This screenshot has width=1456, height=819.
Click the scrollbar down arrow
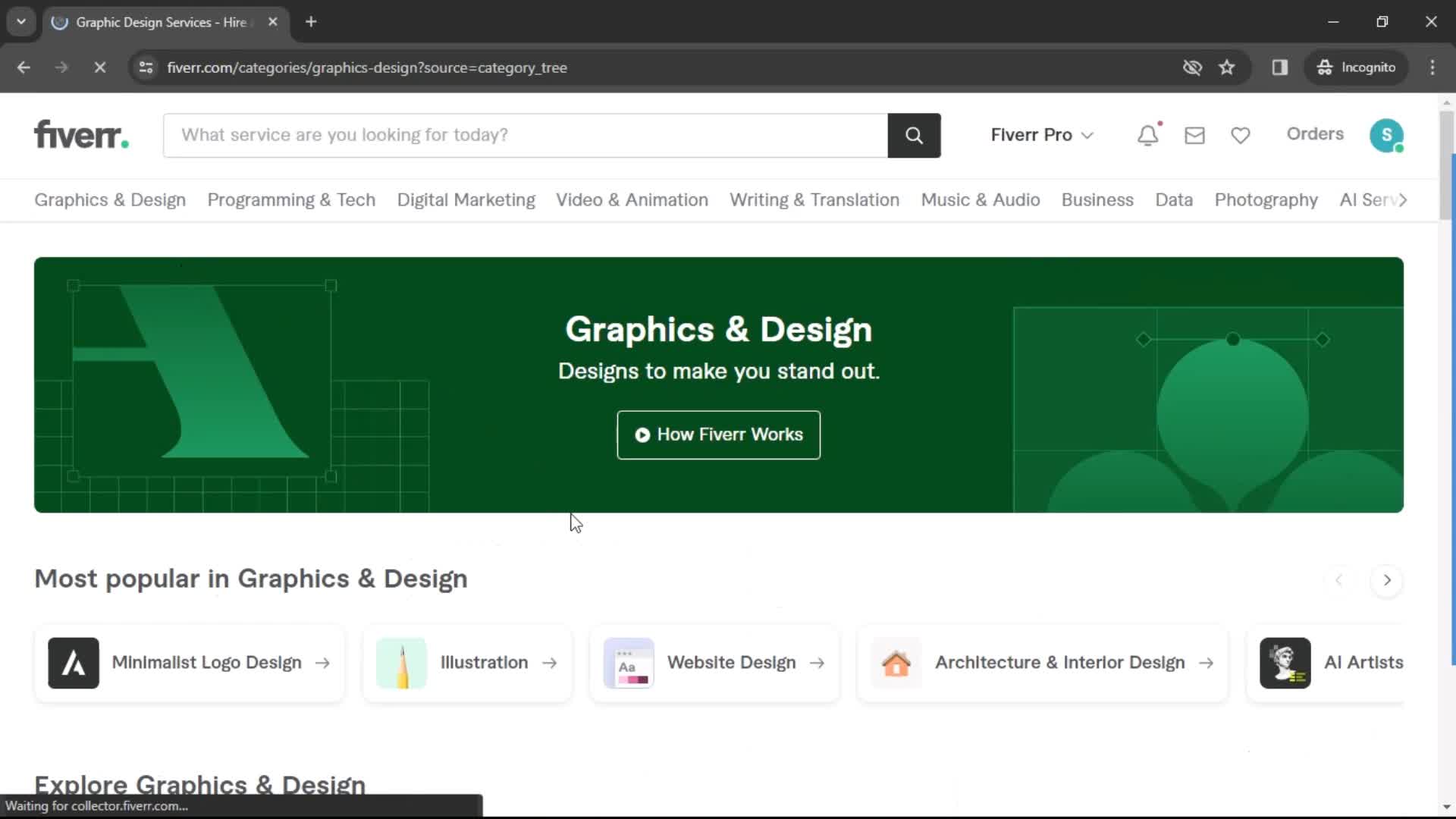(x=1446, y=808)
